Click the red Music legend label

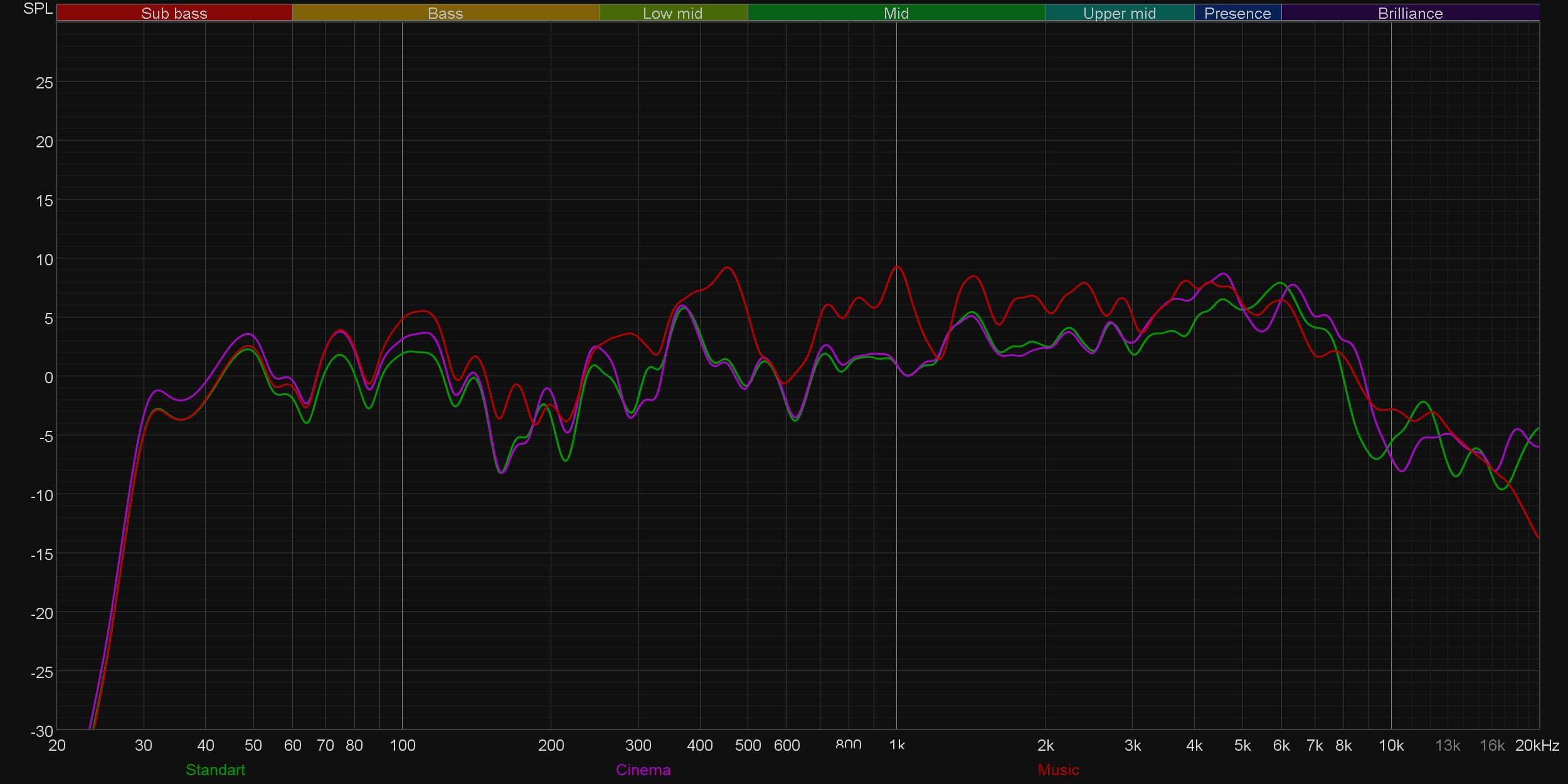[1058, 770]
